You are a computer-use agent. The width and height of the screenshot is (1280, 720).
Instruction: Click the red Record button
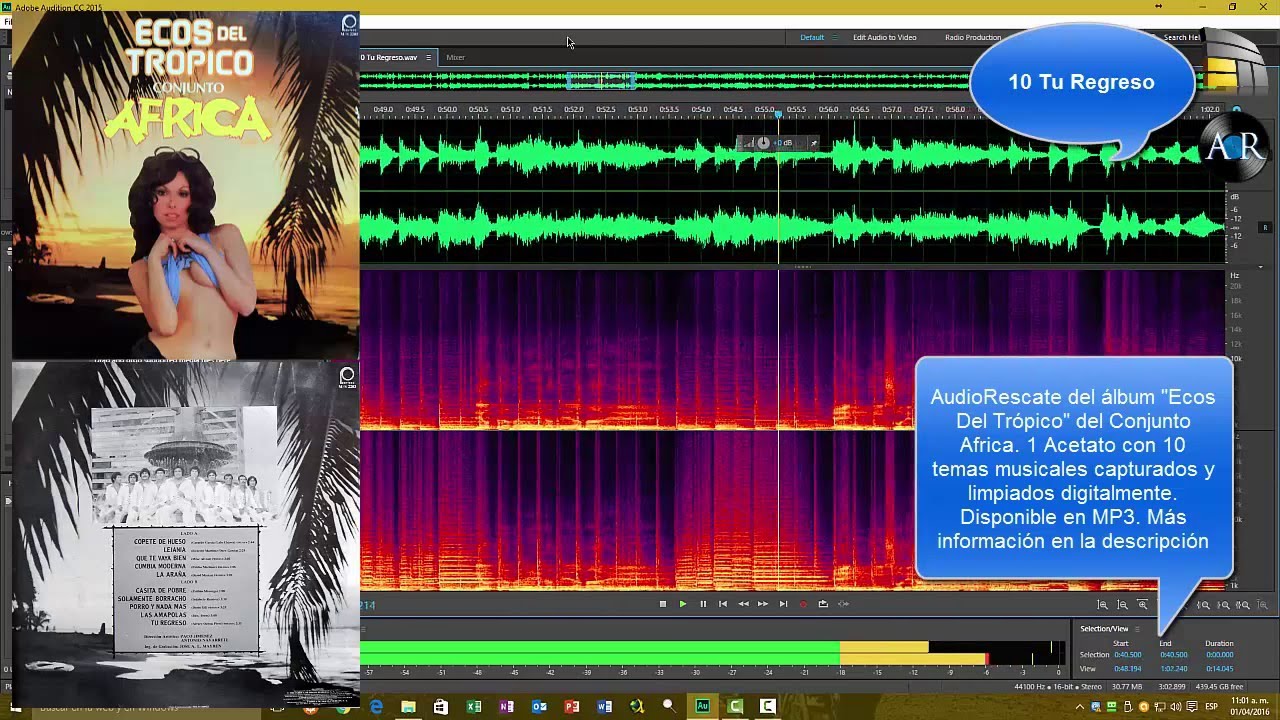tap(803, 604)
